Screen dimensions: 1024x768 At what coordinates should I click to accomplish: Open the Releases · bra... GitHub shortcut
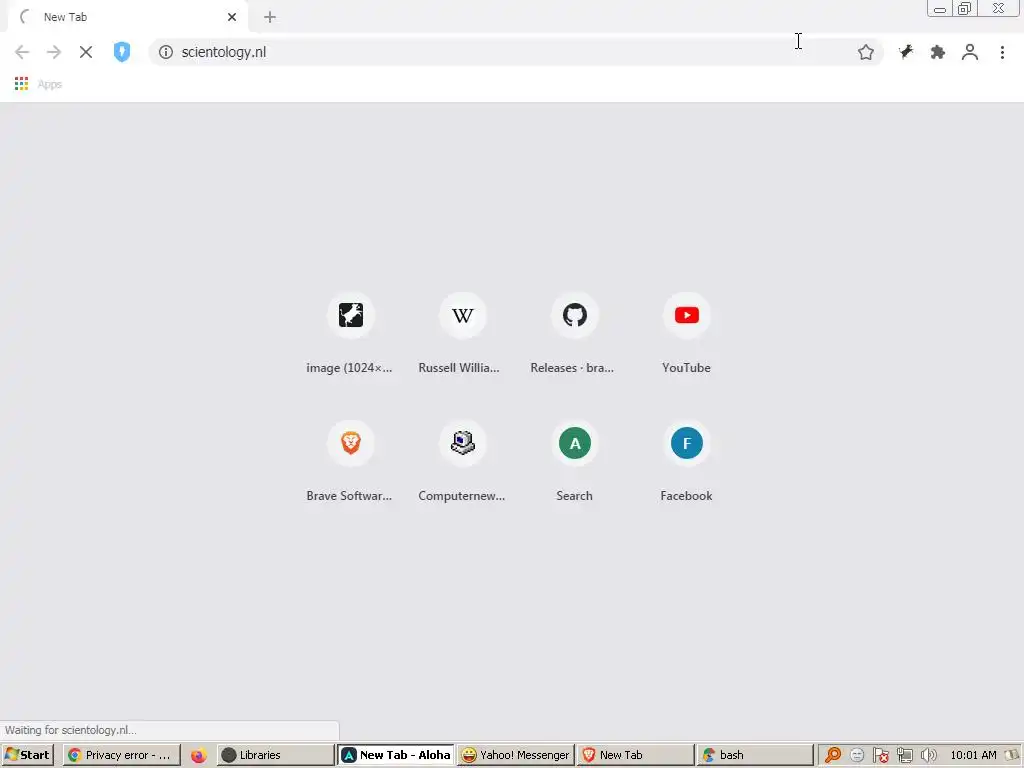point(574,334)
